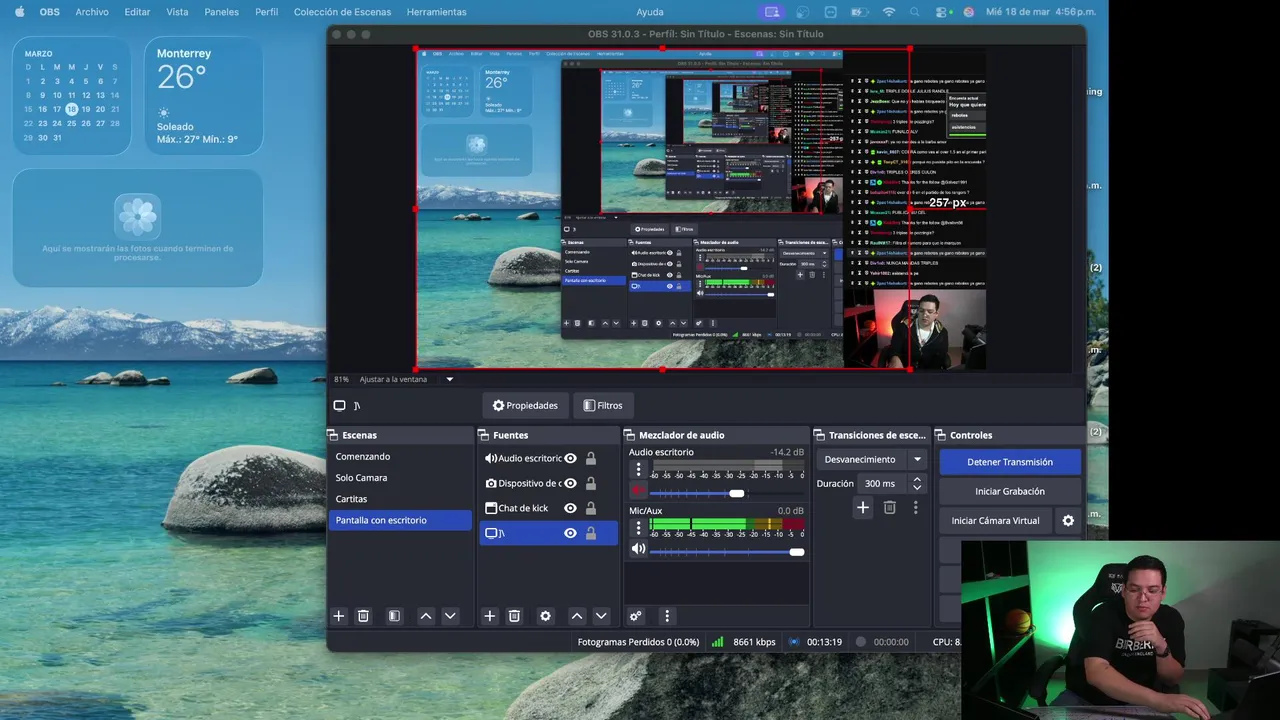The image size is (1280, 720).
Task: Click Duración 300 ms input field
Action: point(883,483)
